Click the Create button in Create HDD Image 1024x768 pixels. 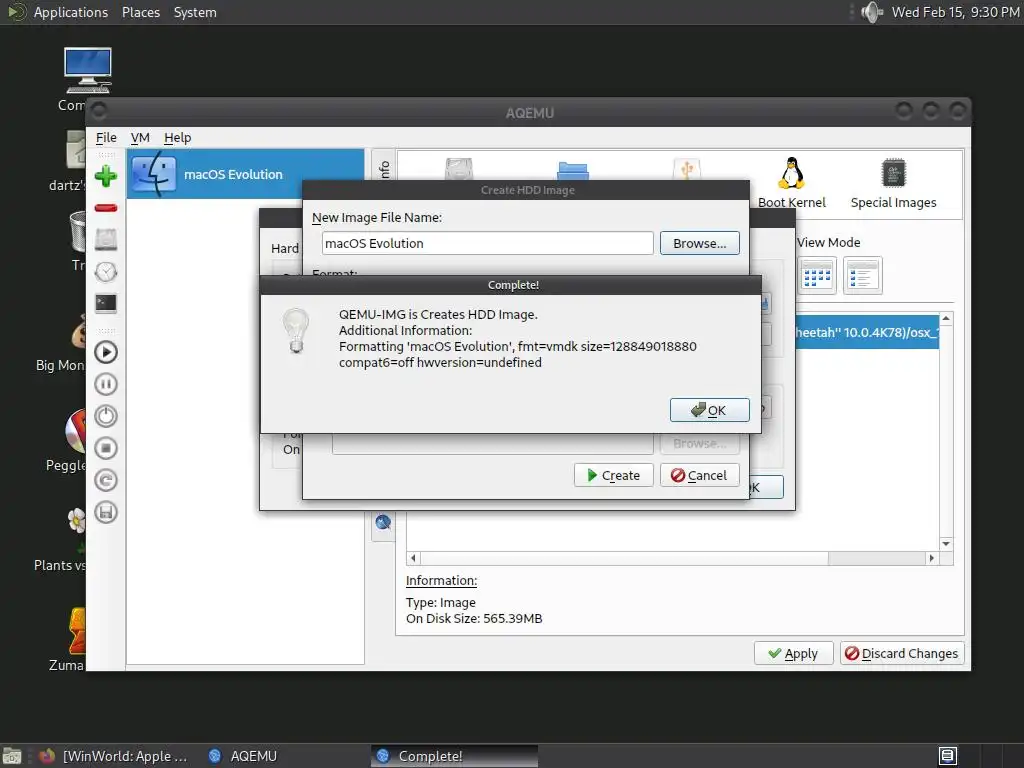point(613,475)
